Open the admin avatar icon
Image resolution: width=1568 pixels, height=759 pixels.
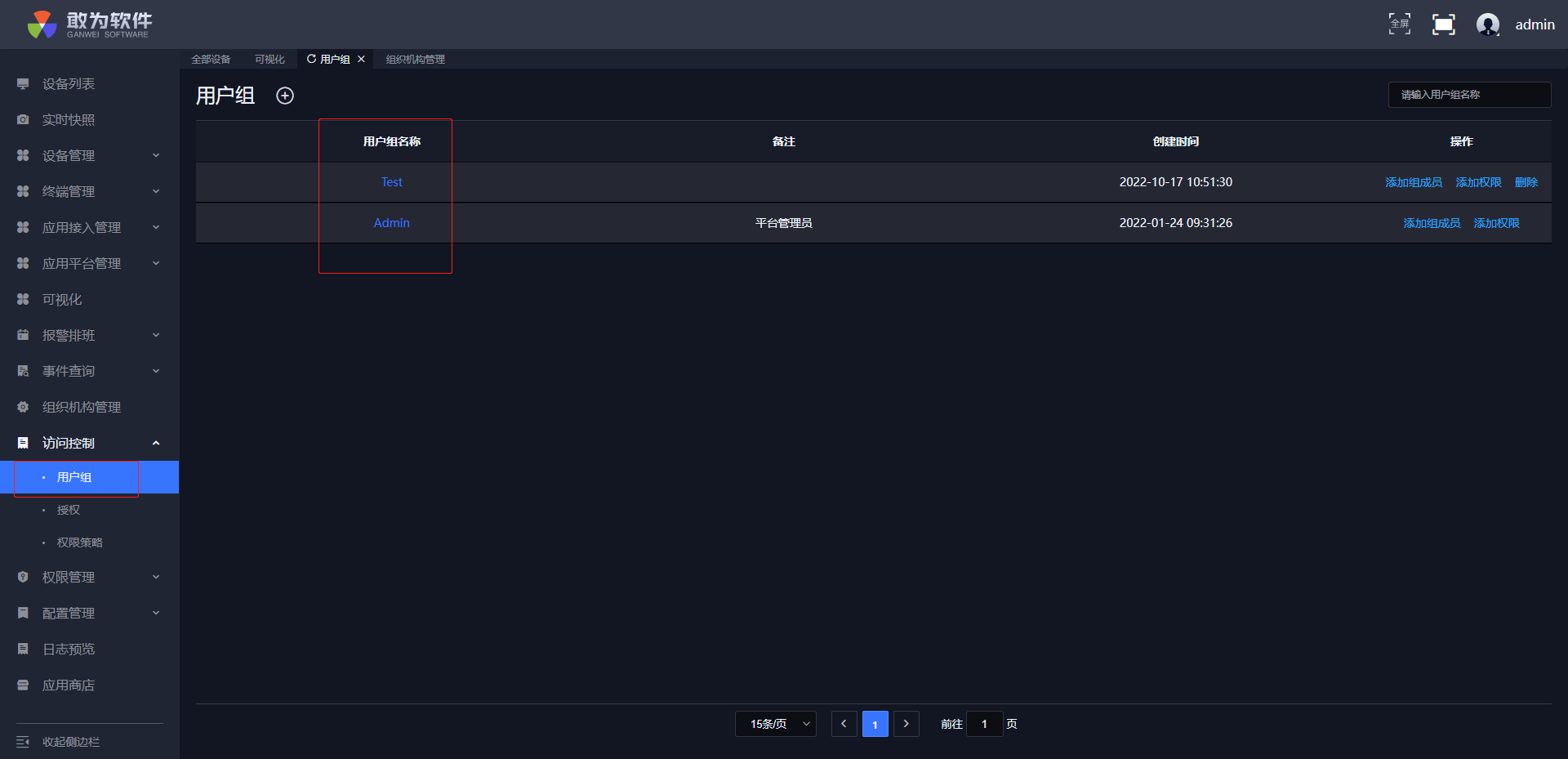pos(1488,25)
